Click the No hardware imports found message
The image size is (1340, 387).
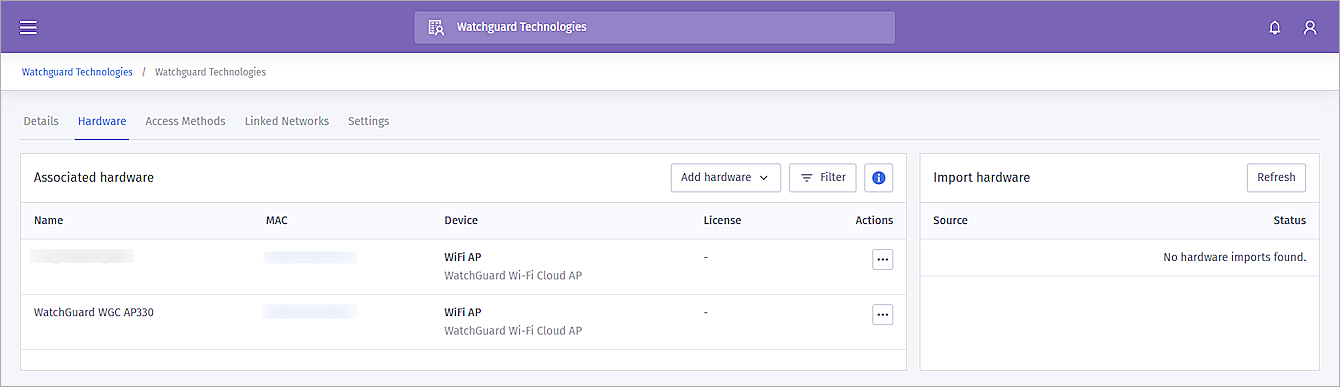pos(1235,257)
